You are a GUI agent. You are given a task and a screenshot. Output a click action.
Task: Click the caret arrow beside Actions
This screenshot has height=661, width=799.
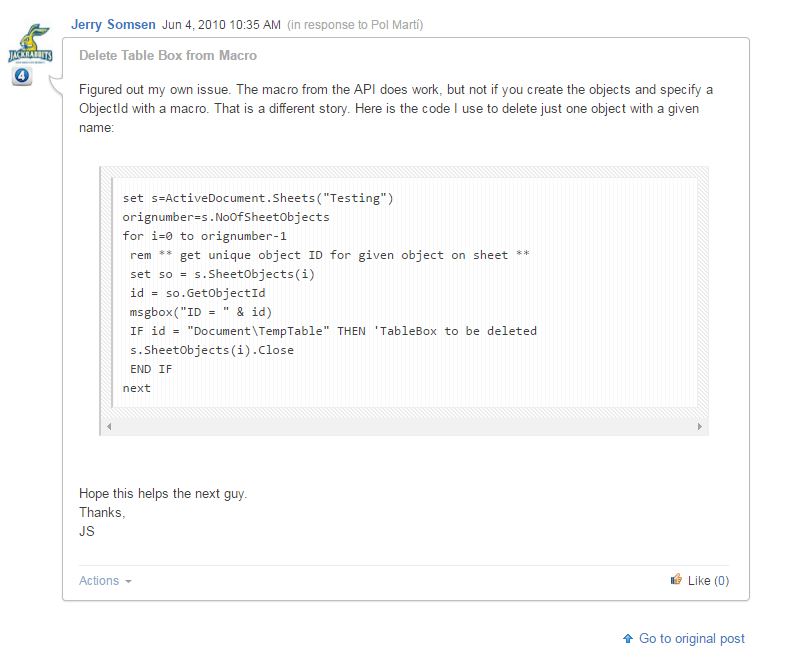click(x=128, y=582)
